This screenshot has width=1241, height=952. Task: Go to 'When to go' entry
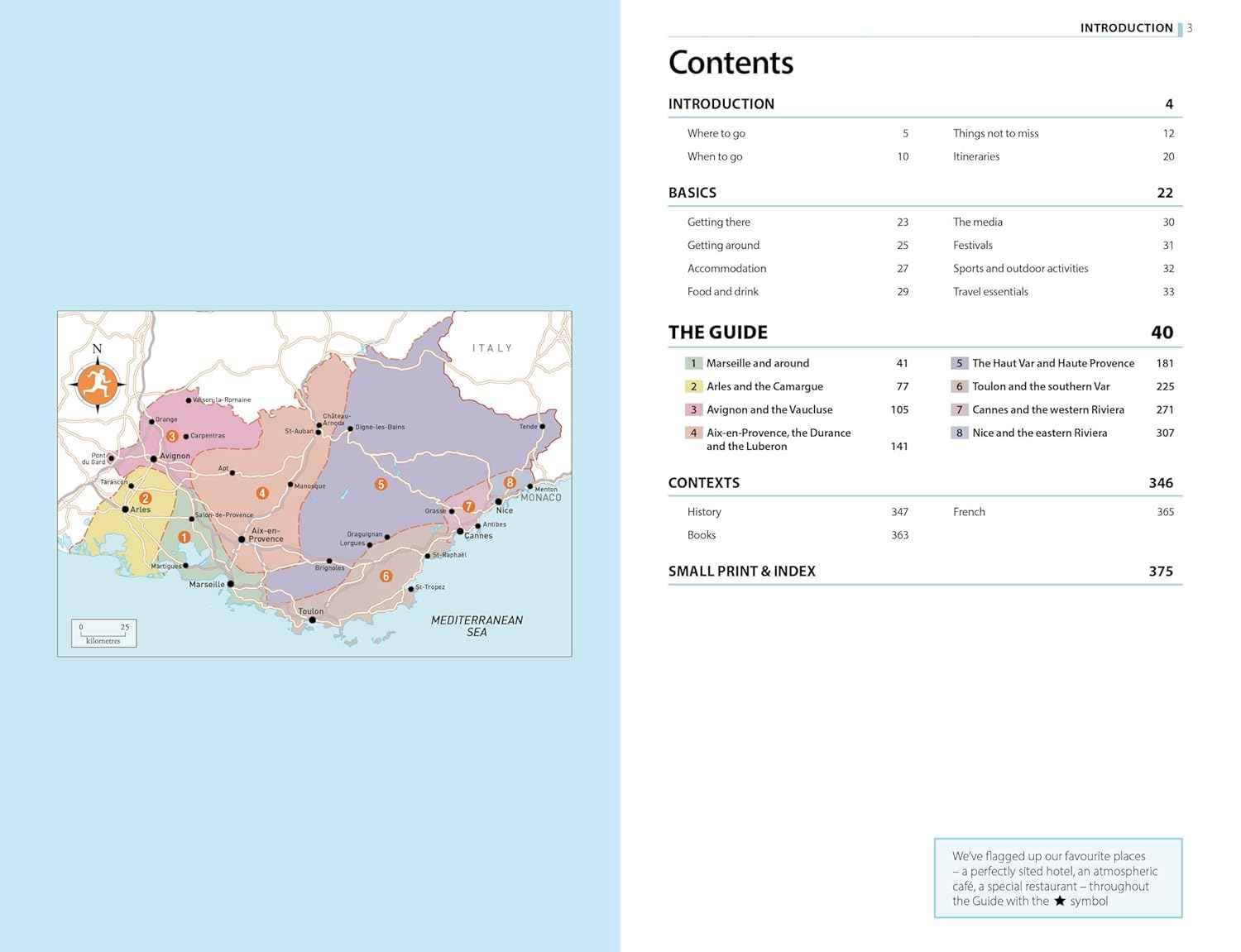[x=715, y=156]
